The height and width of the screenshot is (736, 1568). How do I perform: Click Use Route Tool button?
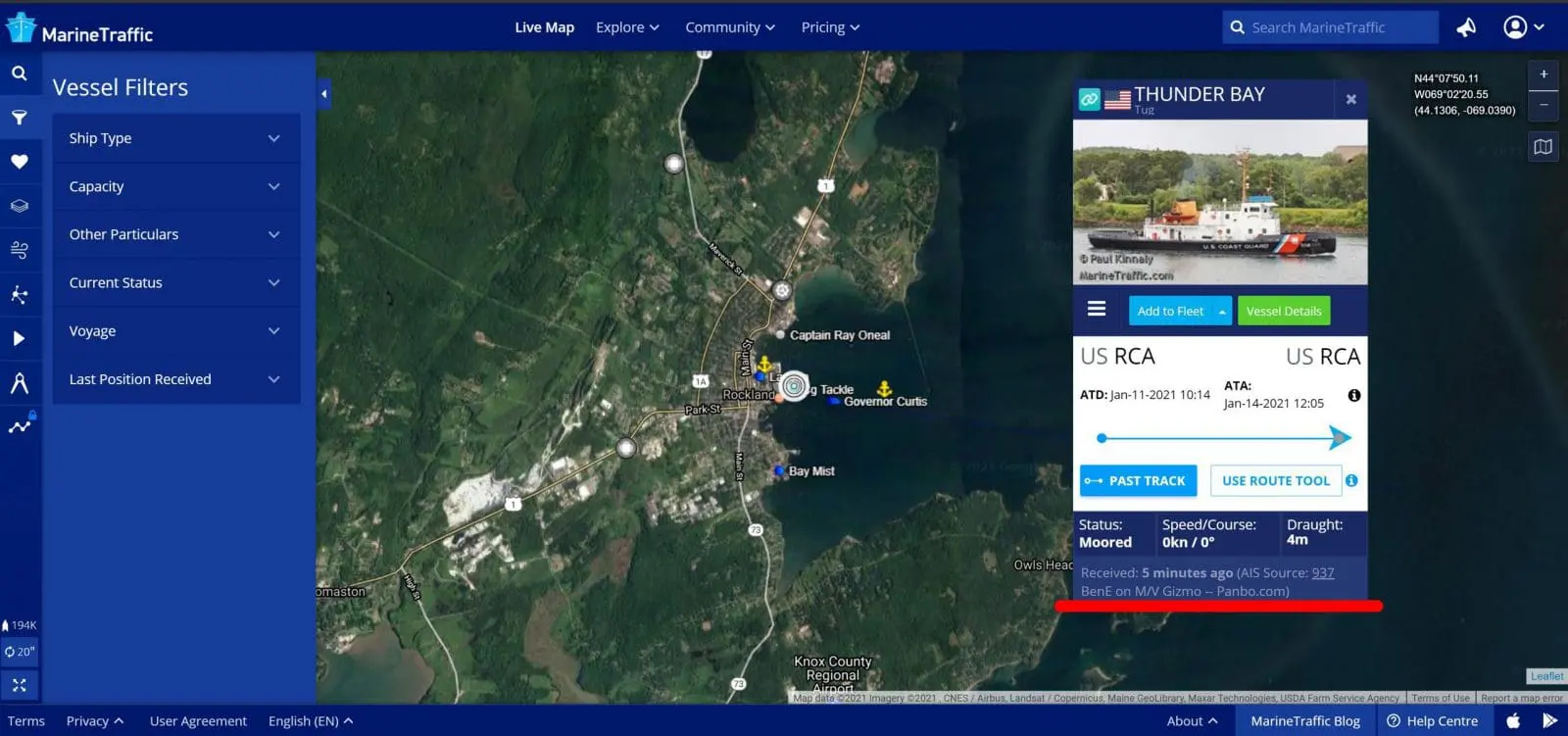click(x=1276, y=481)
